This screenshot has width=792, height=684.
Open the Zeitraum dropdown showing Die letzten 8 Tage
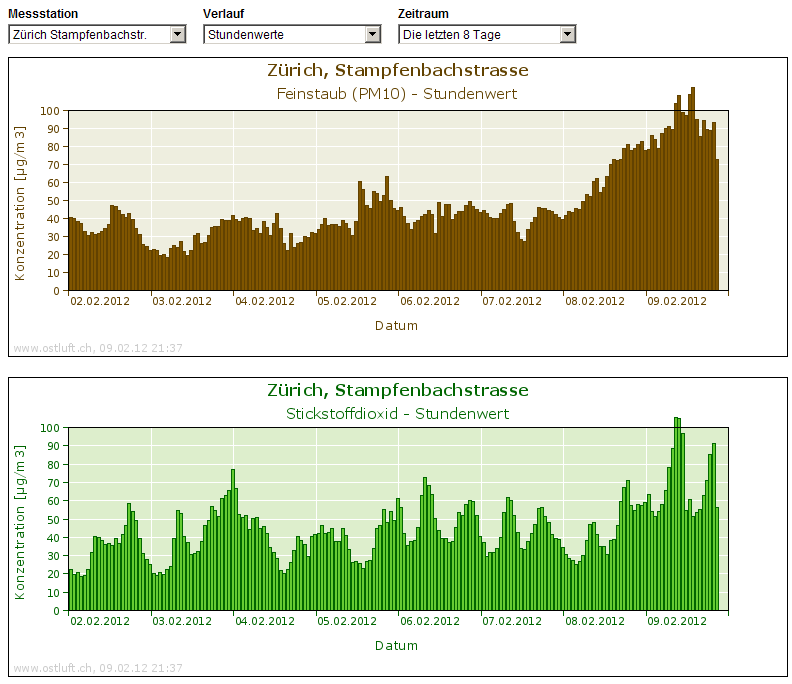pyautogui.click(x=487, y=34)
